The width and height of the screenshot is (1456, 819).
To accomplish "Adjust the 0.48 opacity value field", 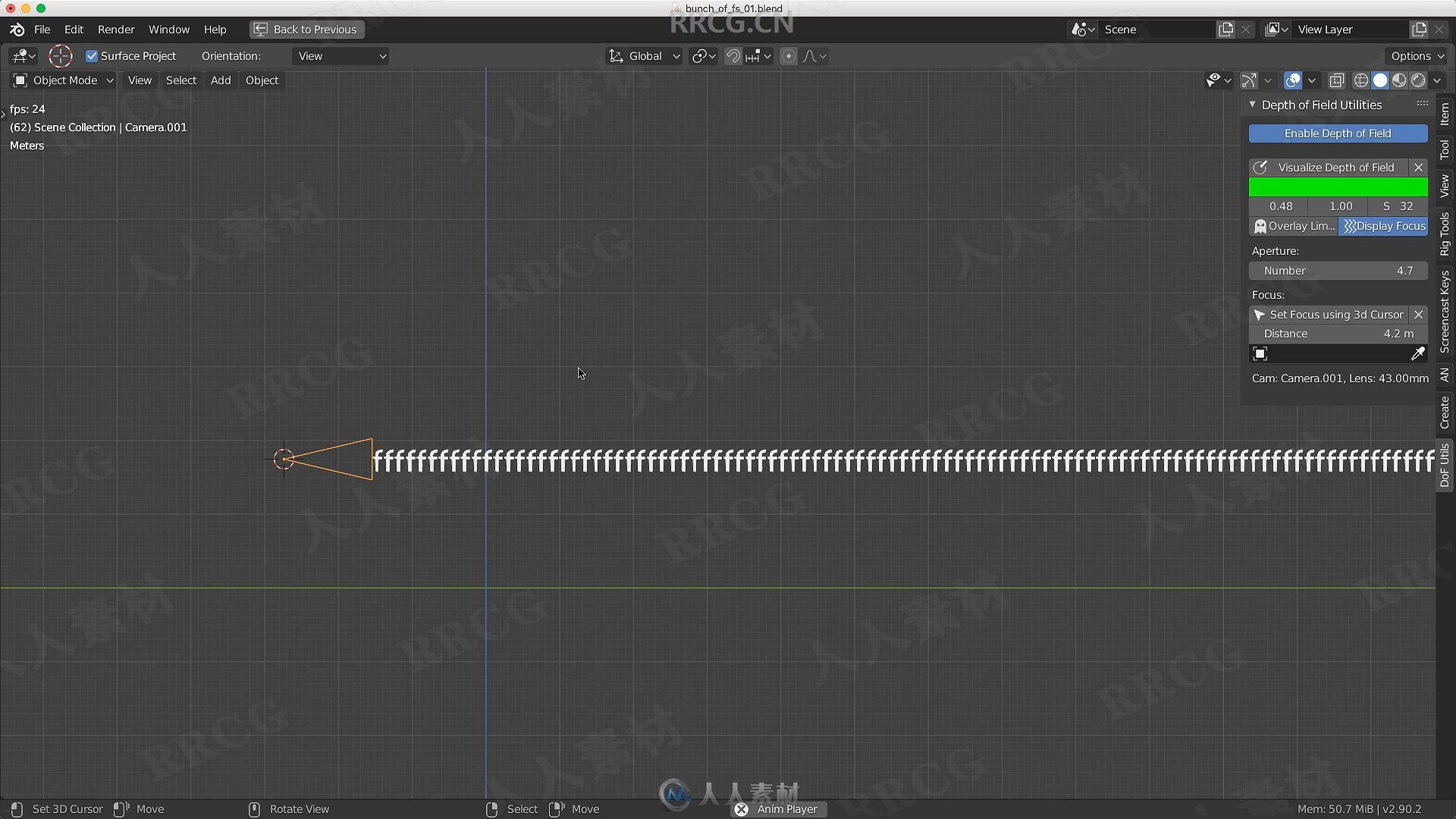I will [1280, 206].
